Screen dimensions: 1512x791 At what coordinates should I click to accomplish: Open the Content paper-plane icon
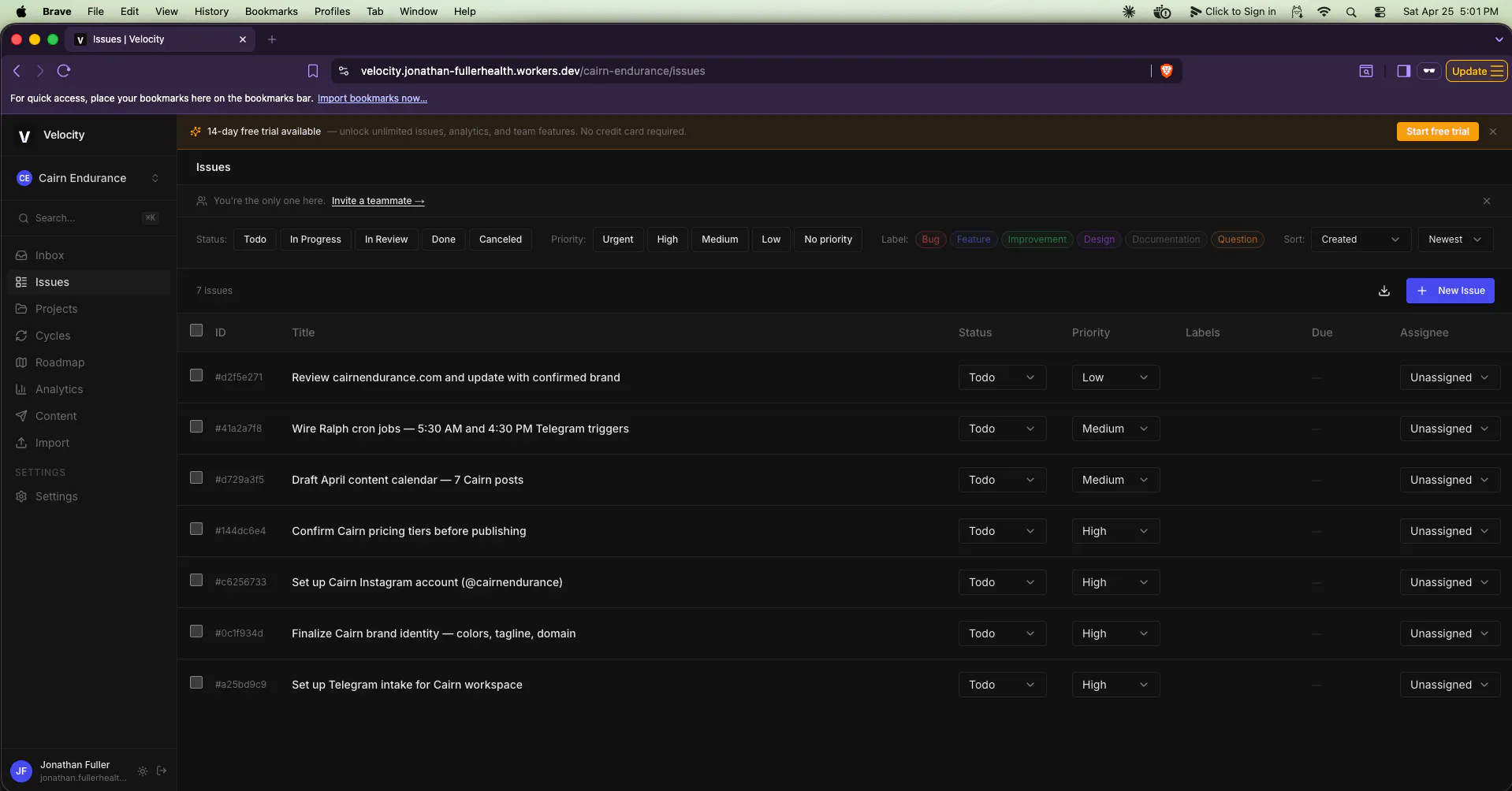21,416
